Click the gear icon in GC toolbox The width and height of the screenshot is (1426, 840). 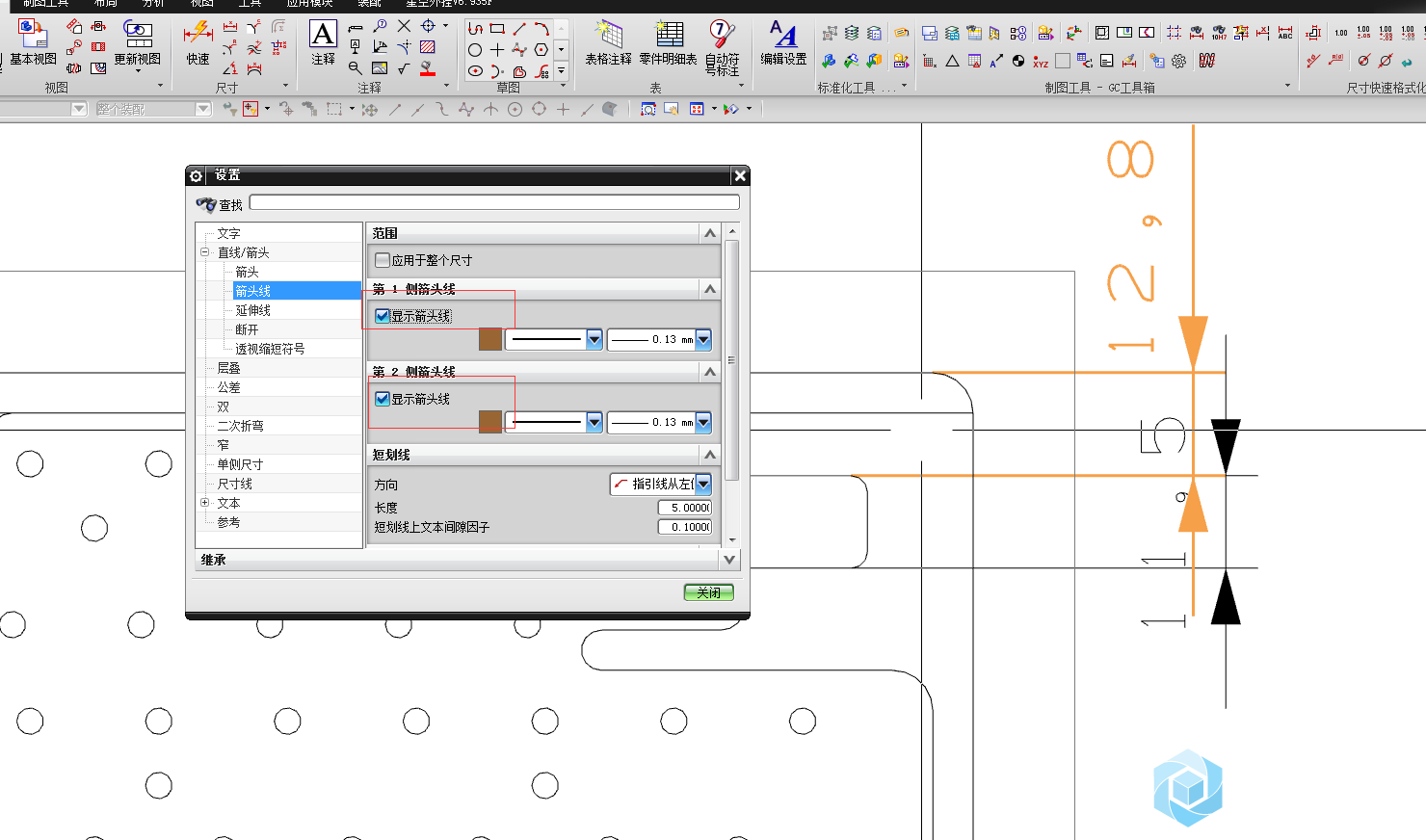coord(1178,62)
